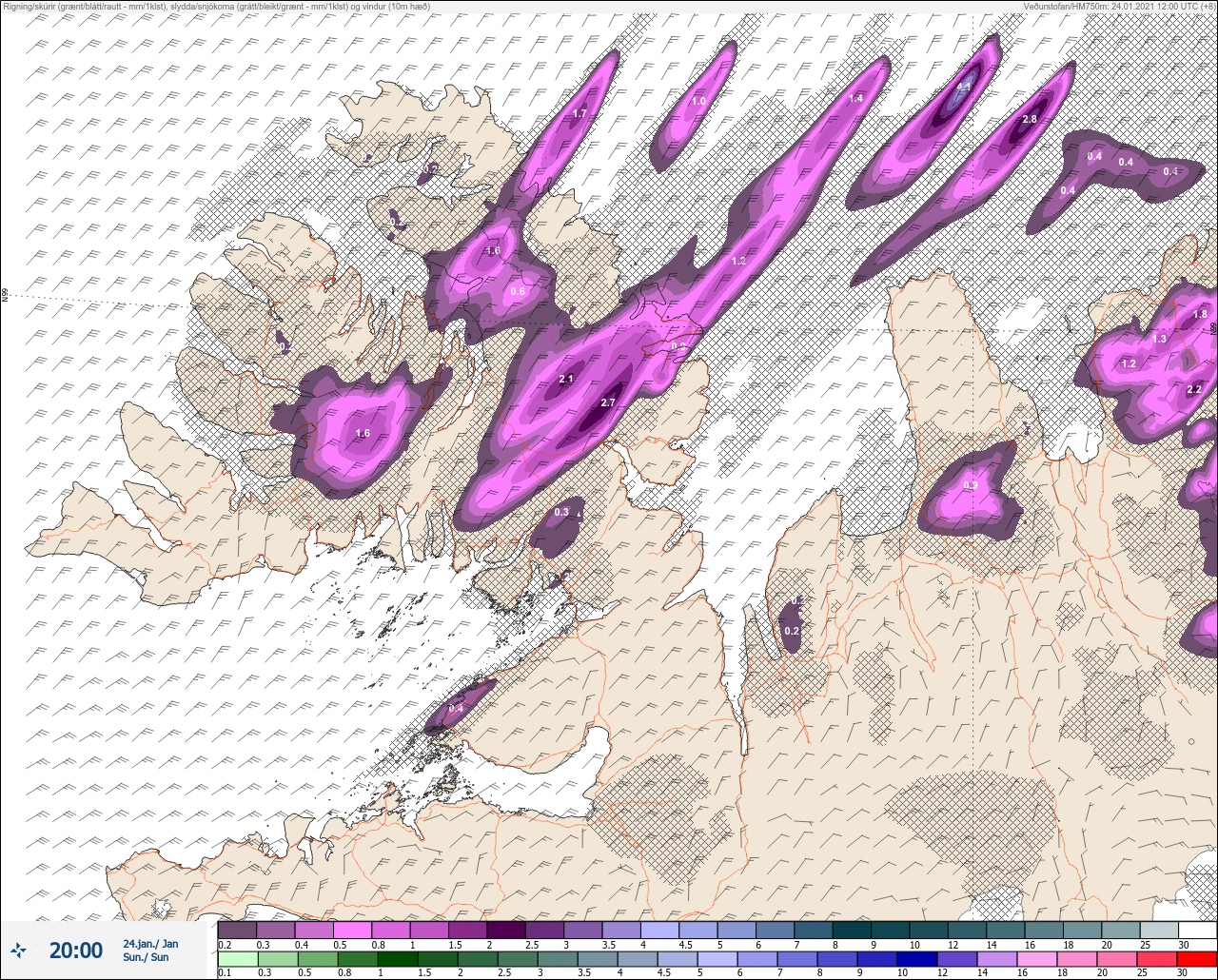1218x980 pixels.
Task: Click the four-point star icon beside 20:00
Action: [x=18, y=950]
